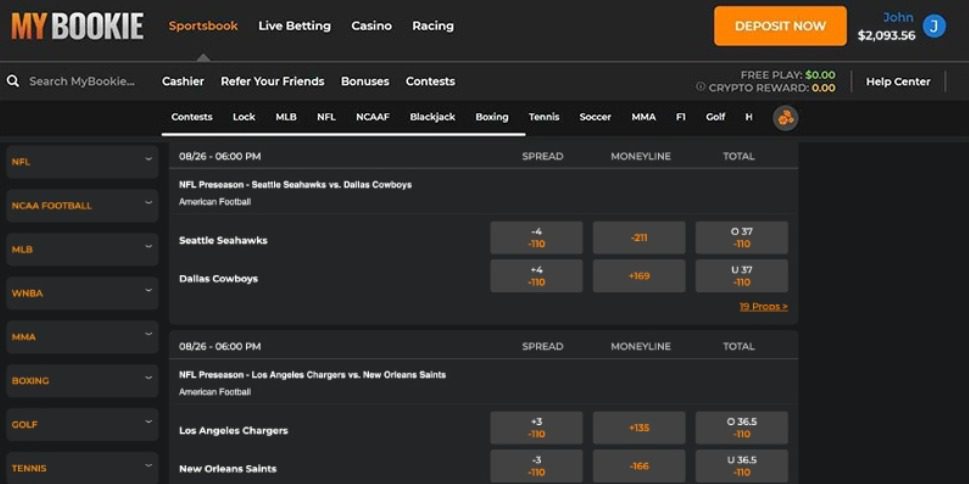
Task: Open the John profile avatar
Action: point(934,26)
